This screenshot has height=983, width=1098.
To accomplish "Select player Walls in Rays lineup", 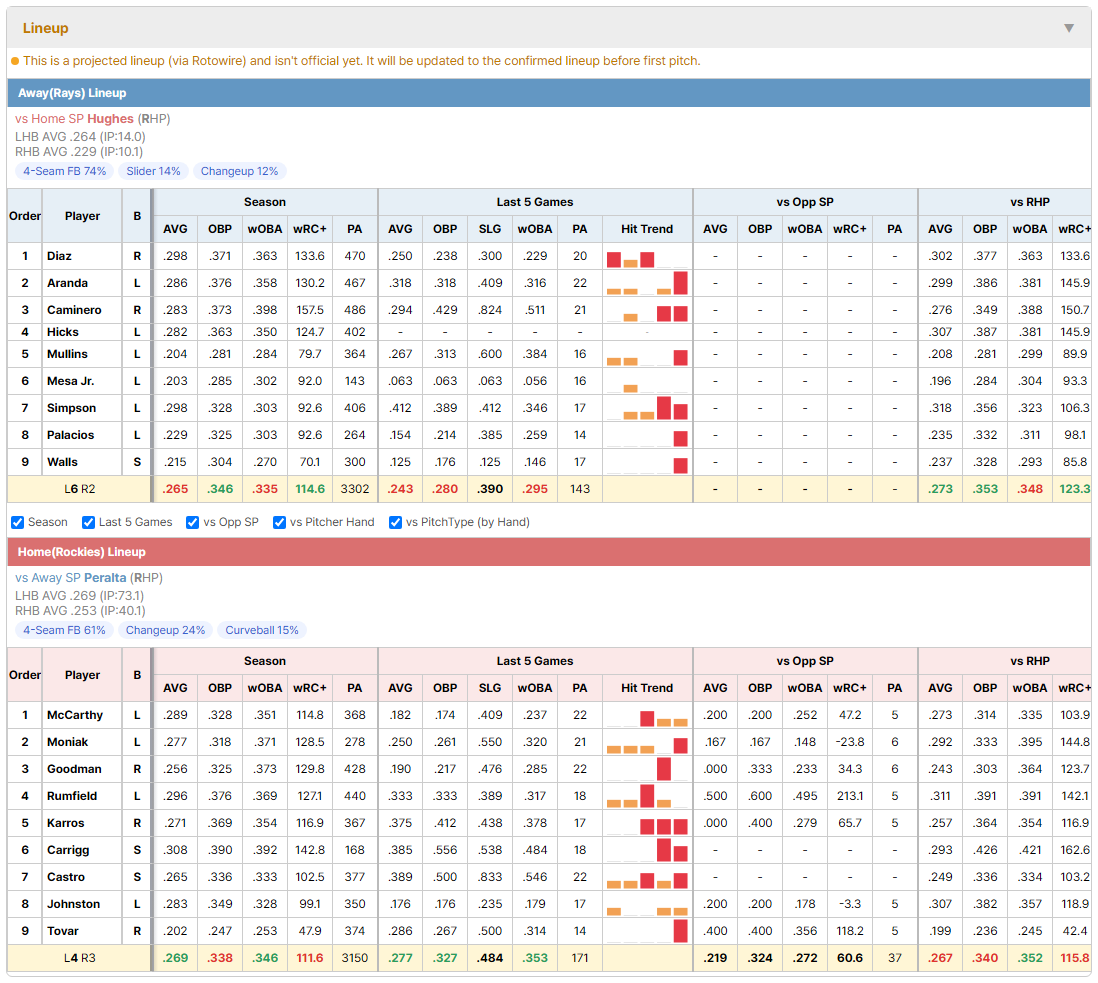I will click(62, 463).
